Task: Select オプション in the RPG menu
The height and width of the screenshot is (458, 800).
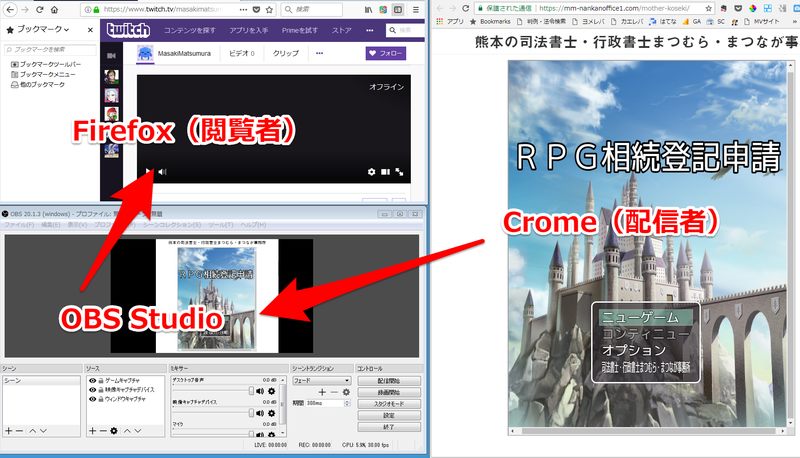Action: click(634, 350)
